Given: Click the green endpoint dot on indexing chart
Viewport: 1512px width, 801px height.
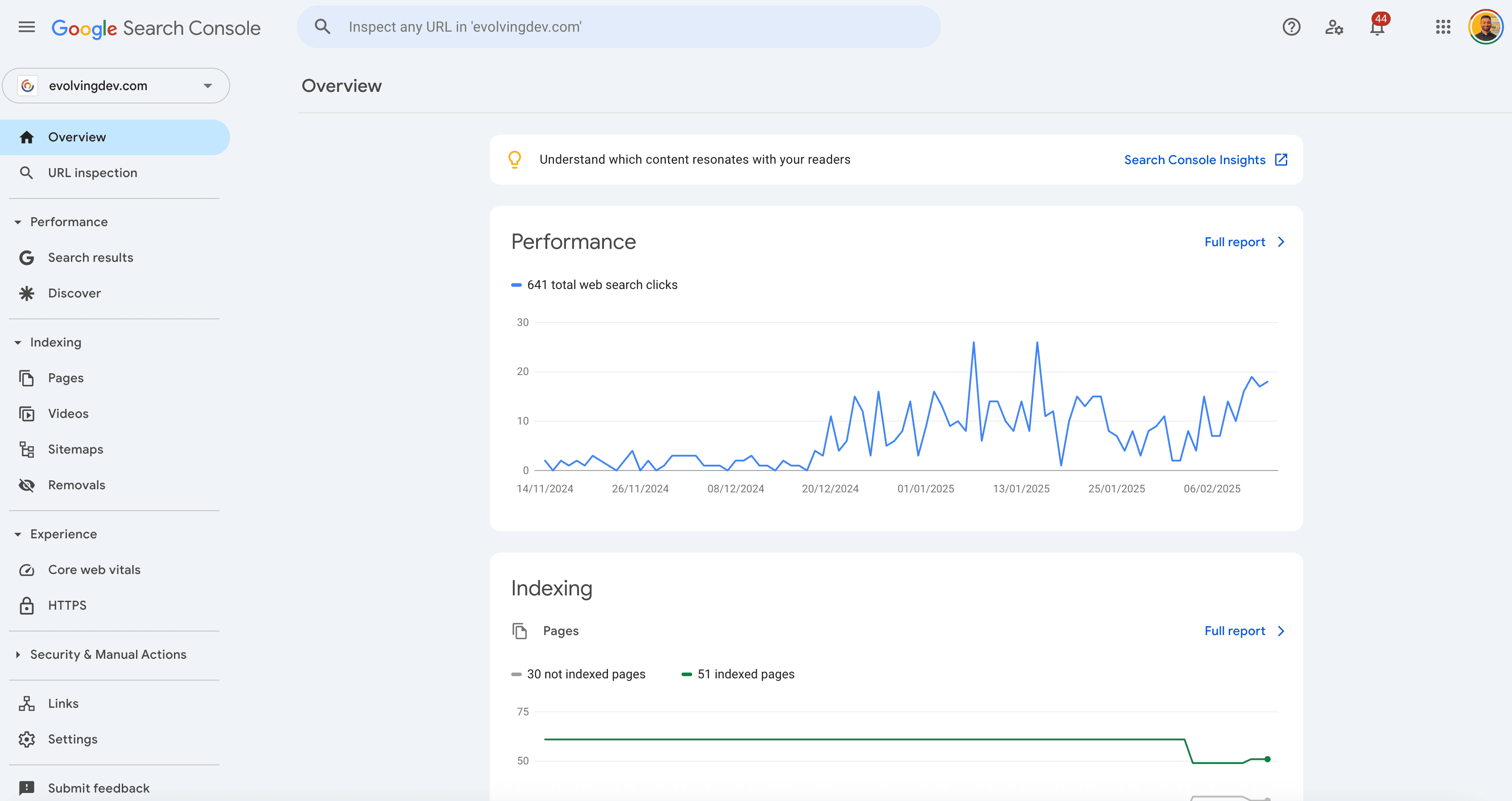Looking at the screenshot, I should (1267, 760).
